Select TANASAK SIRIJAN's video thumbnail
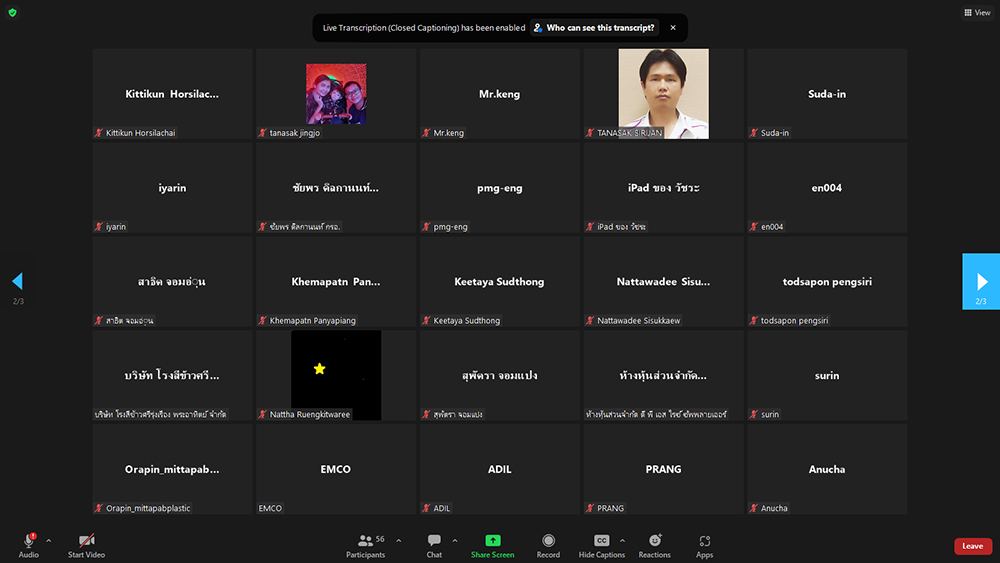 pyautogui.click(x=663, y=93)
